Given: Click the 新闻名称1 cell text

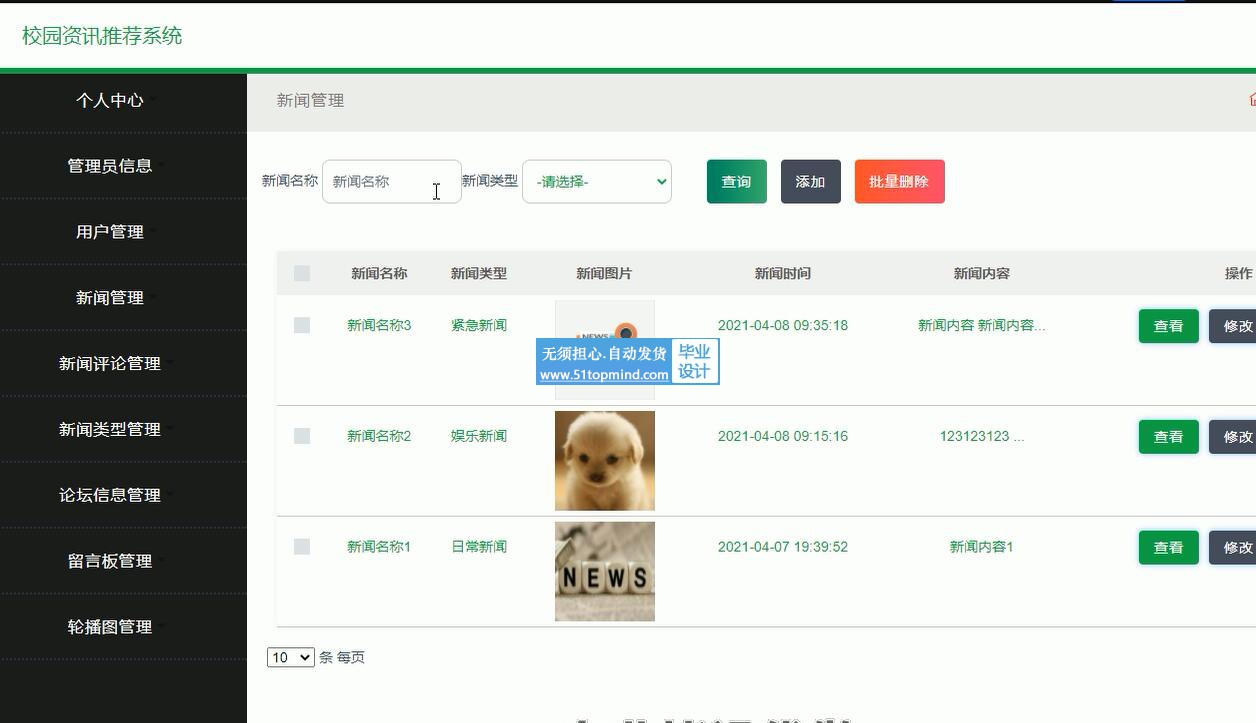Looking at the screenshot, I should click(x=379, y=547).
